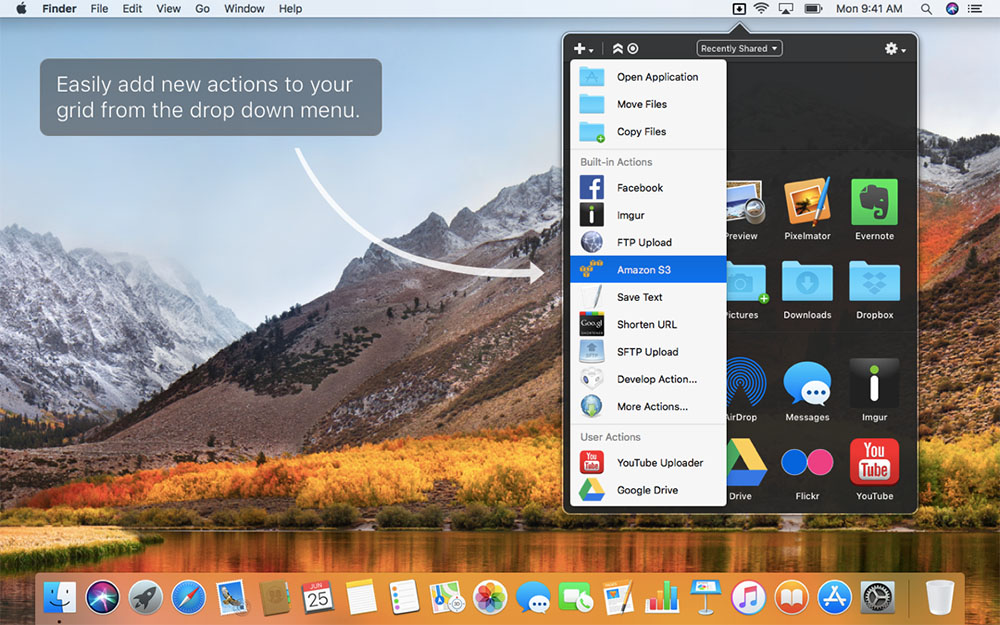Open the Apple menu
The width and height of the screenshot is (1000, 625).
coord(21,9)
